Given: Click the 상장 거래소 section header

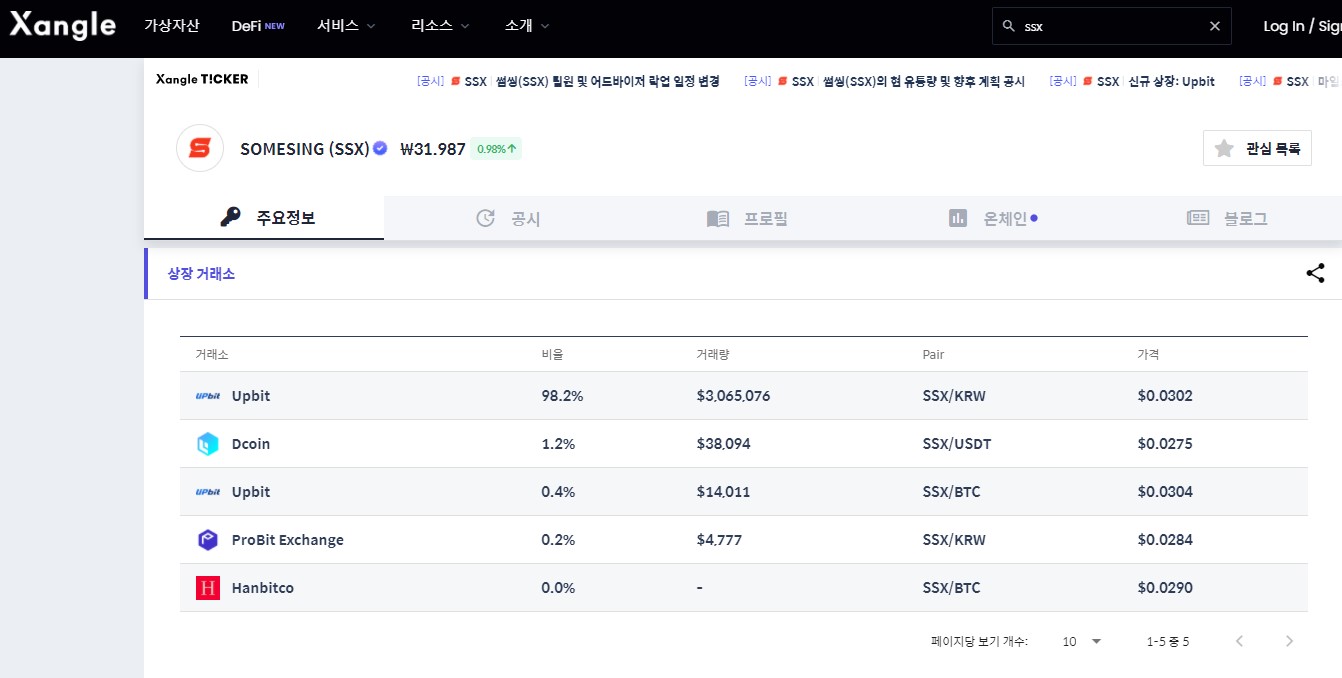Looking at the screenshot, I should 202,273.
